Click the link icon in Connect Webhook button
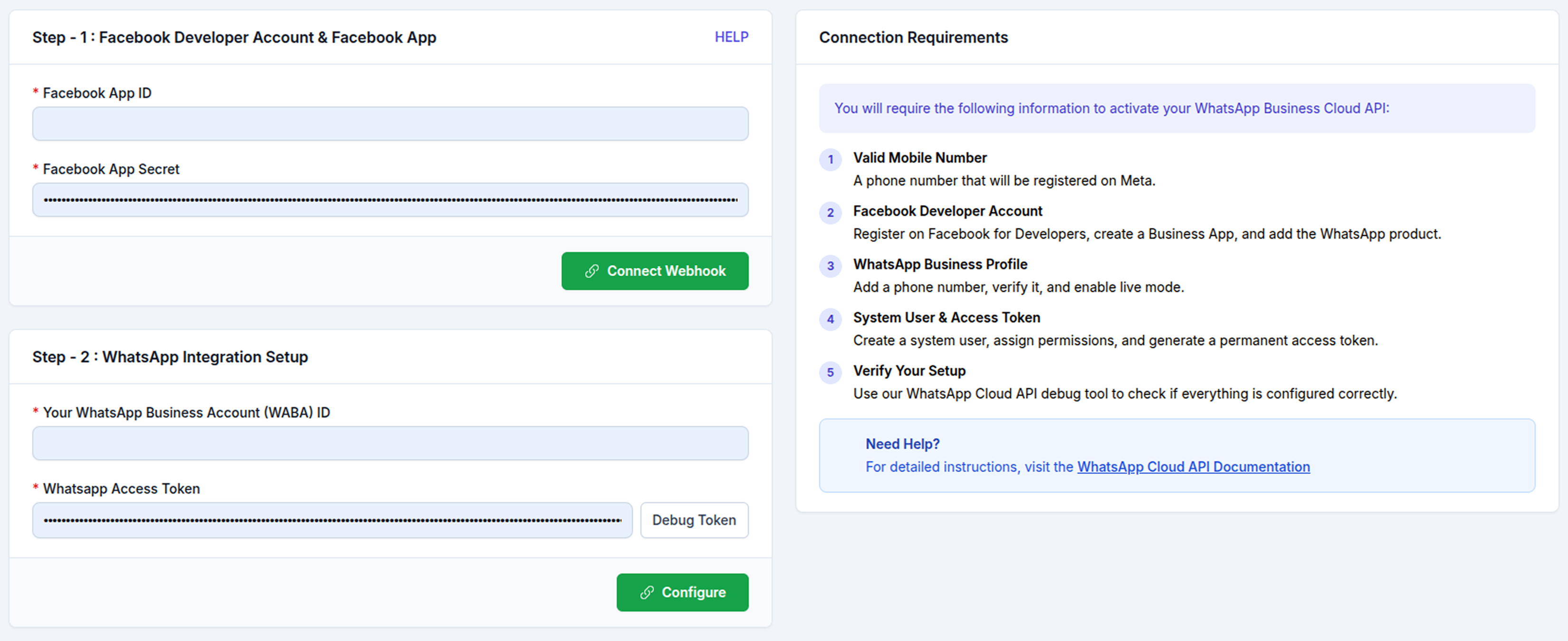 [x=591, y=271]
